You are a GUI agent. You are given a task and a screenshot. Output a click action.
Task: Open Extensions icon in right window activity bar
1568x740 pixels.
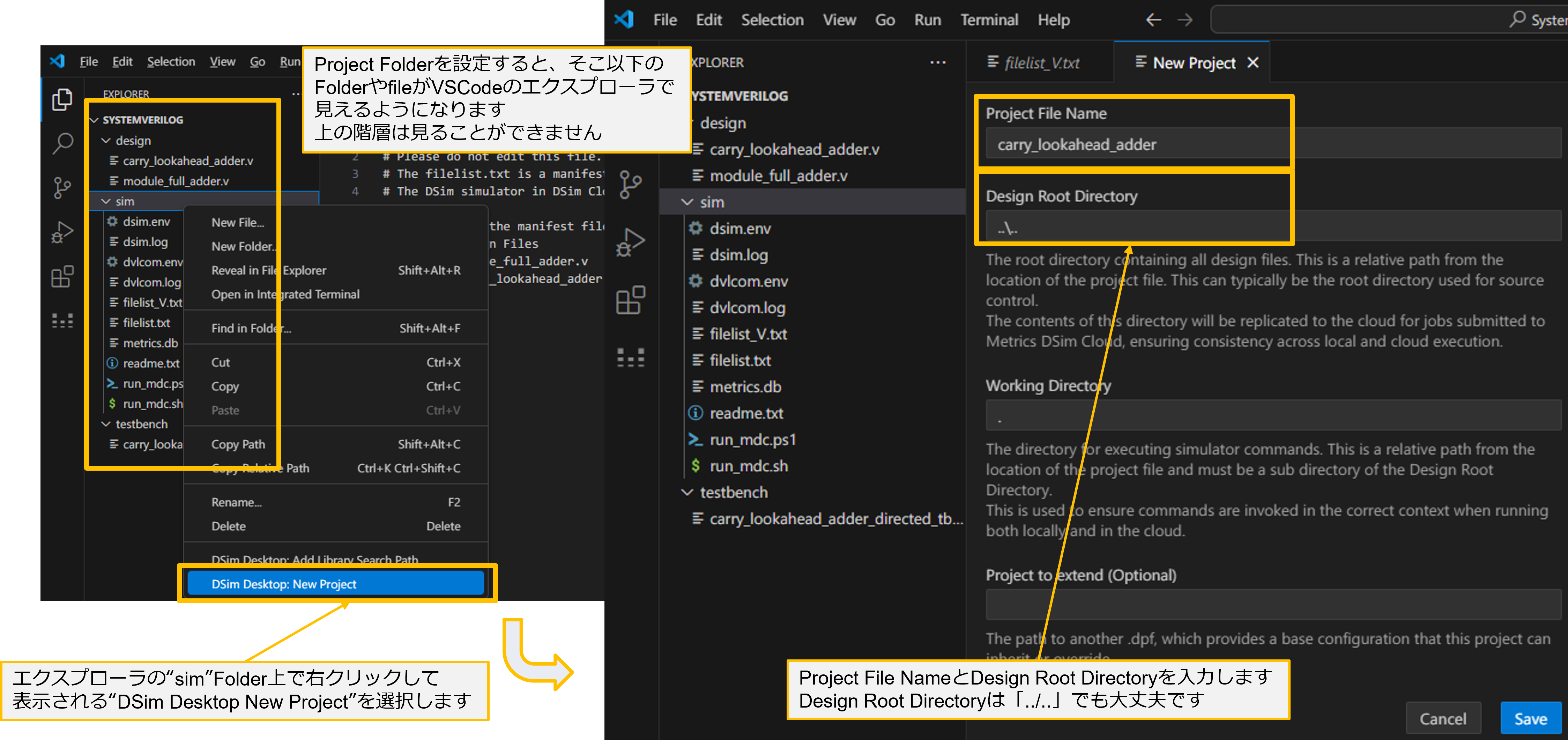tap(631, 300)
